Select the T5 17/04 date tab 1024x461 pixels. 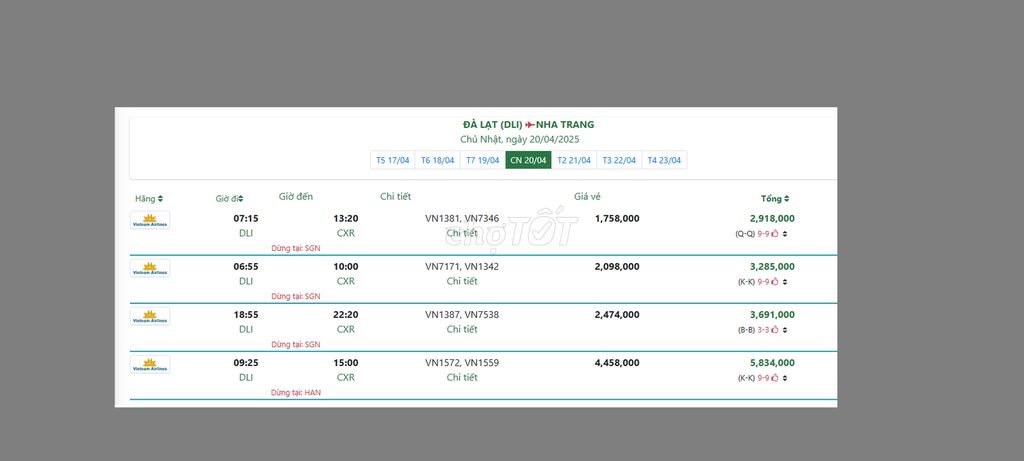click(392, 160)
